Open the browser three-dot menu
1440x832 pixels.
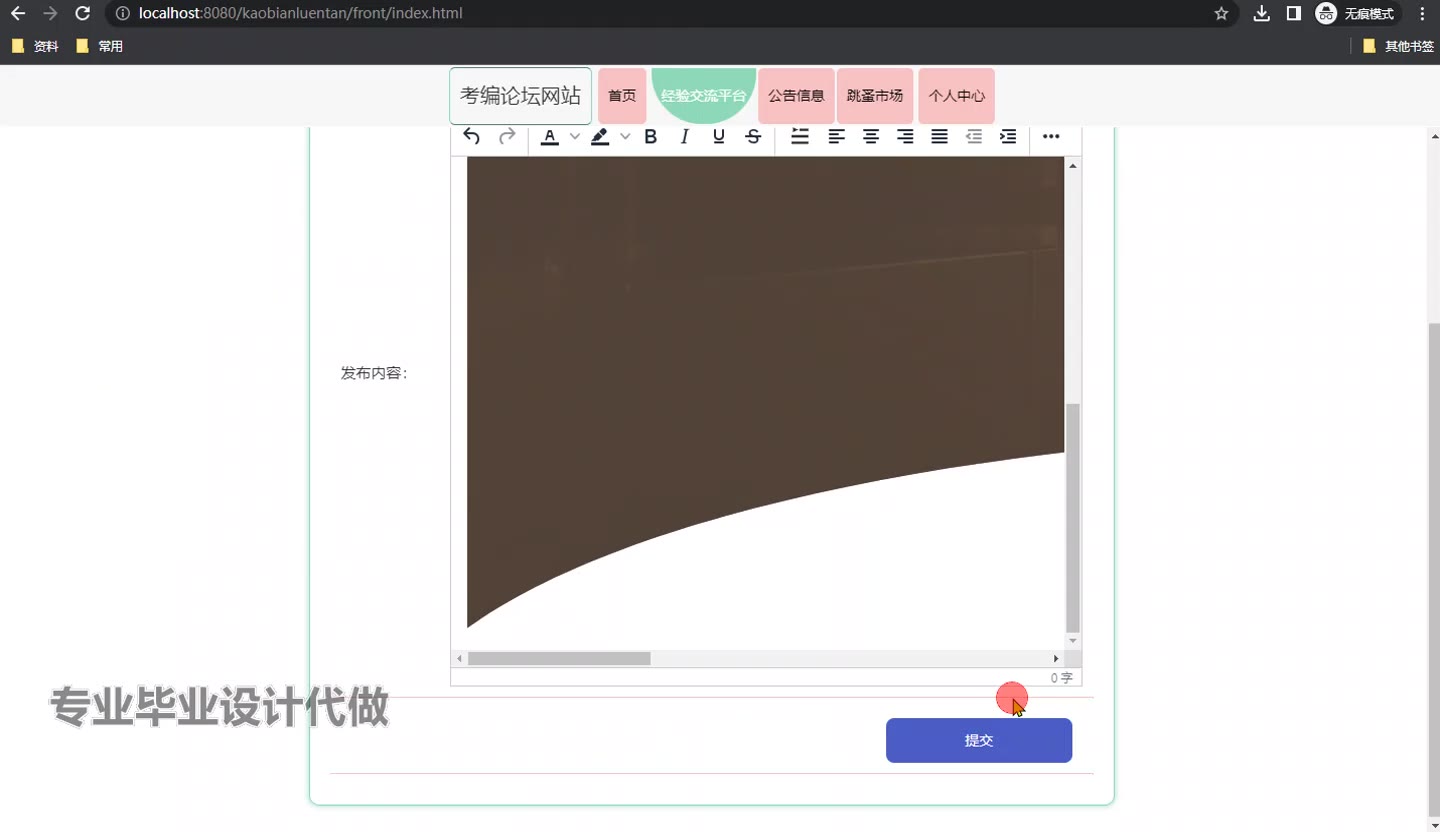(x=1422, y=14)
